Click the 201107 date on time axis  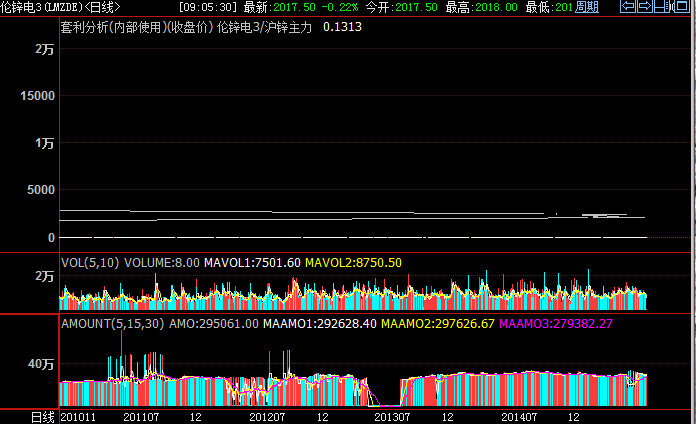[141, 416]
